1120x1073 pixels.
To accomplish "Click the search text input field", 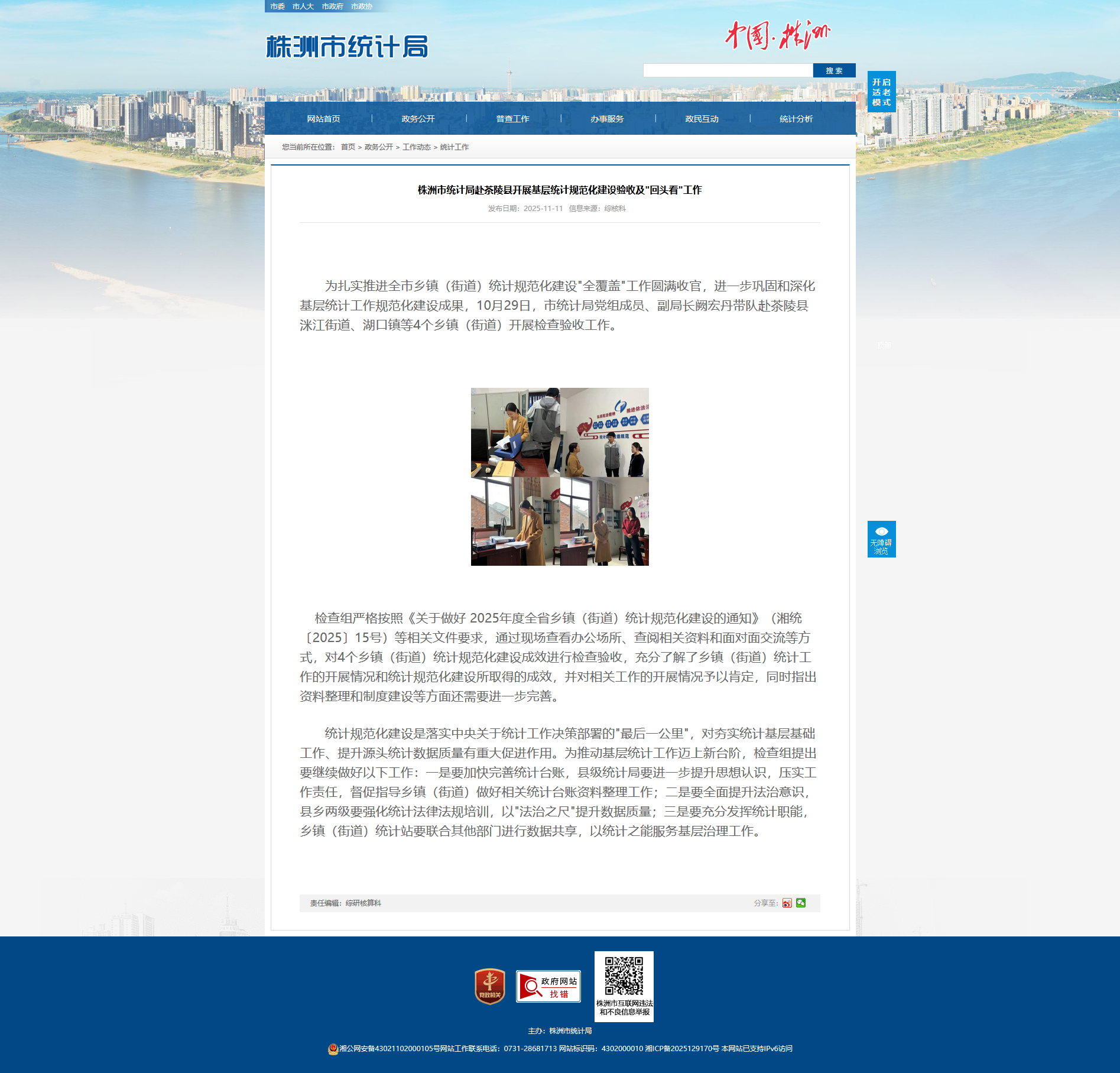I will click(x=728, y=71).
